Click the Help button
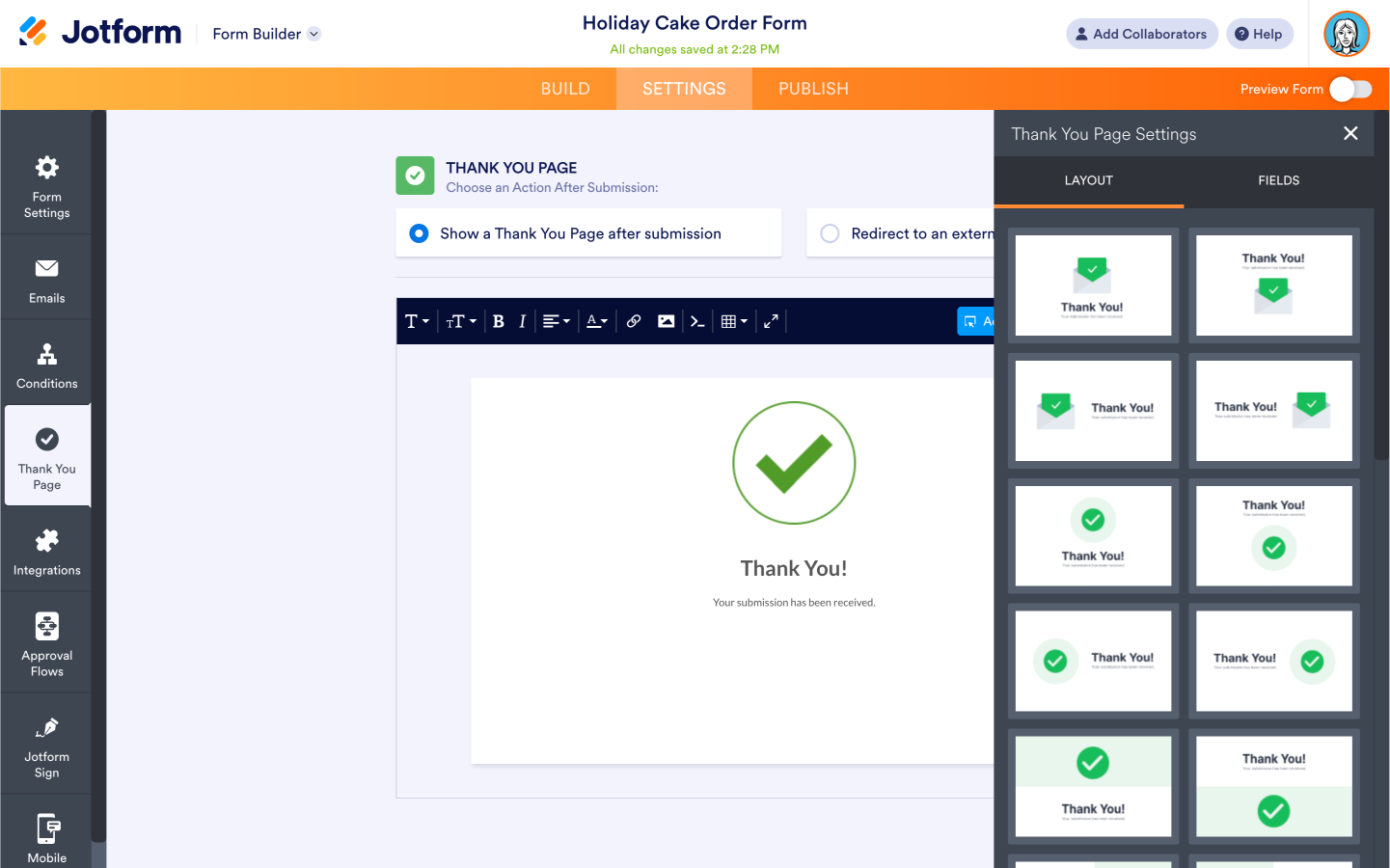The height and width of the screenshot is (868, 1390). coord(1259,34)
